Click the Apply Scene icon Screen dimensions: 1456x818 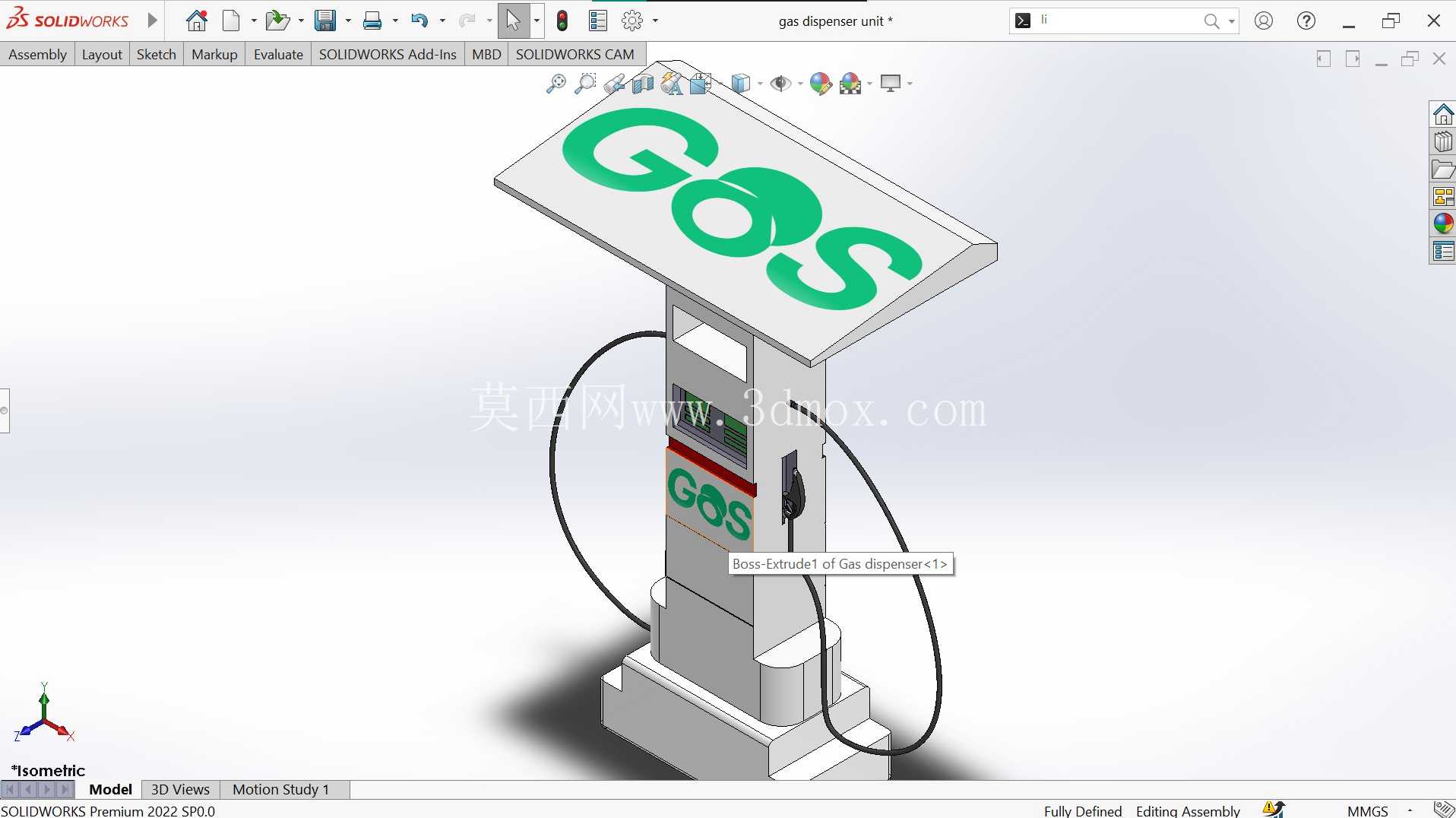coord(850,84)
